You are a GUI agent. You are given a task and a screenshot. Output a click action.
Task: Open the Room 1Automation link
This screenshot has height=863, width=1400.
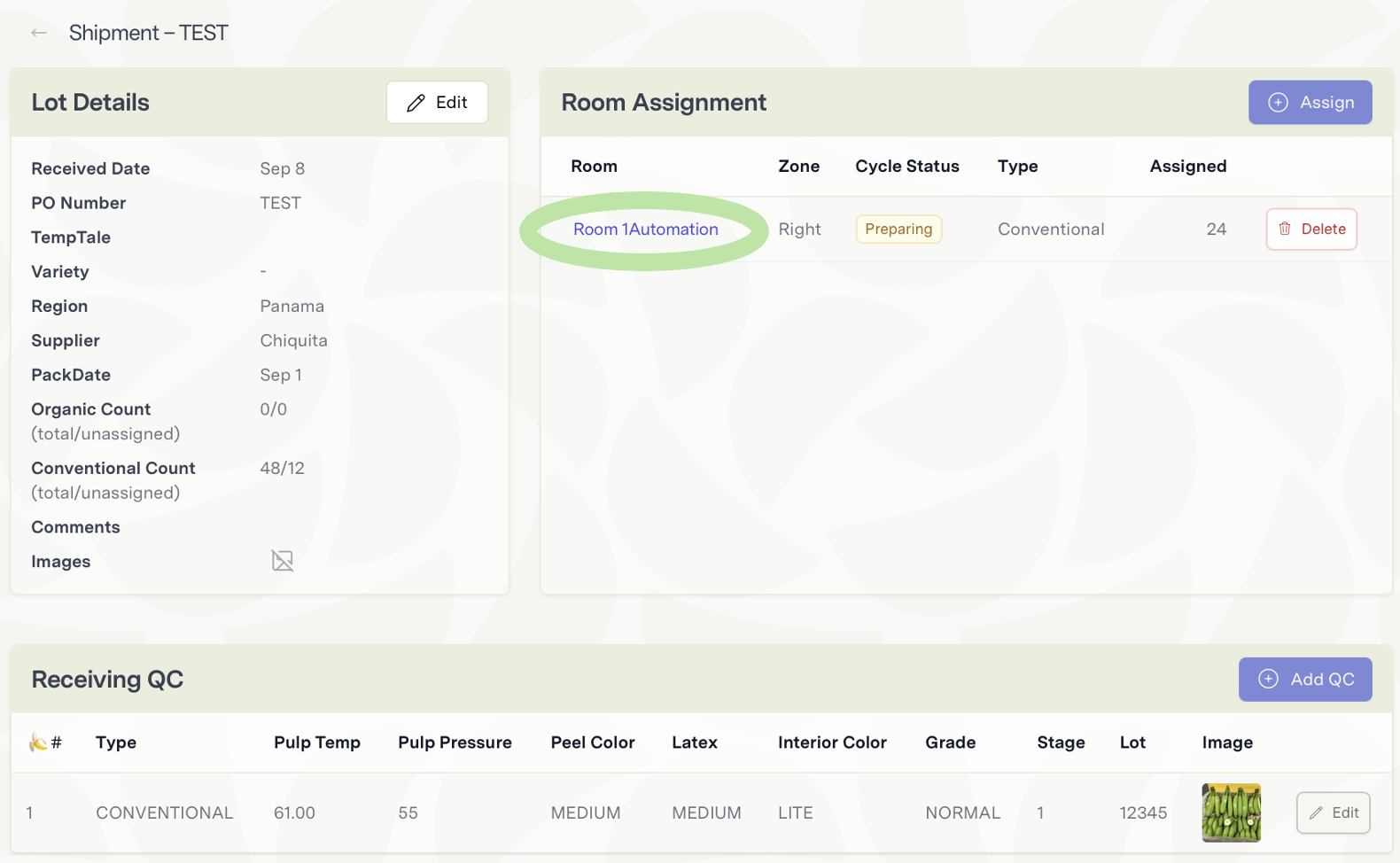point(645,229)
